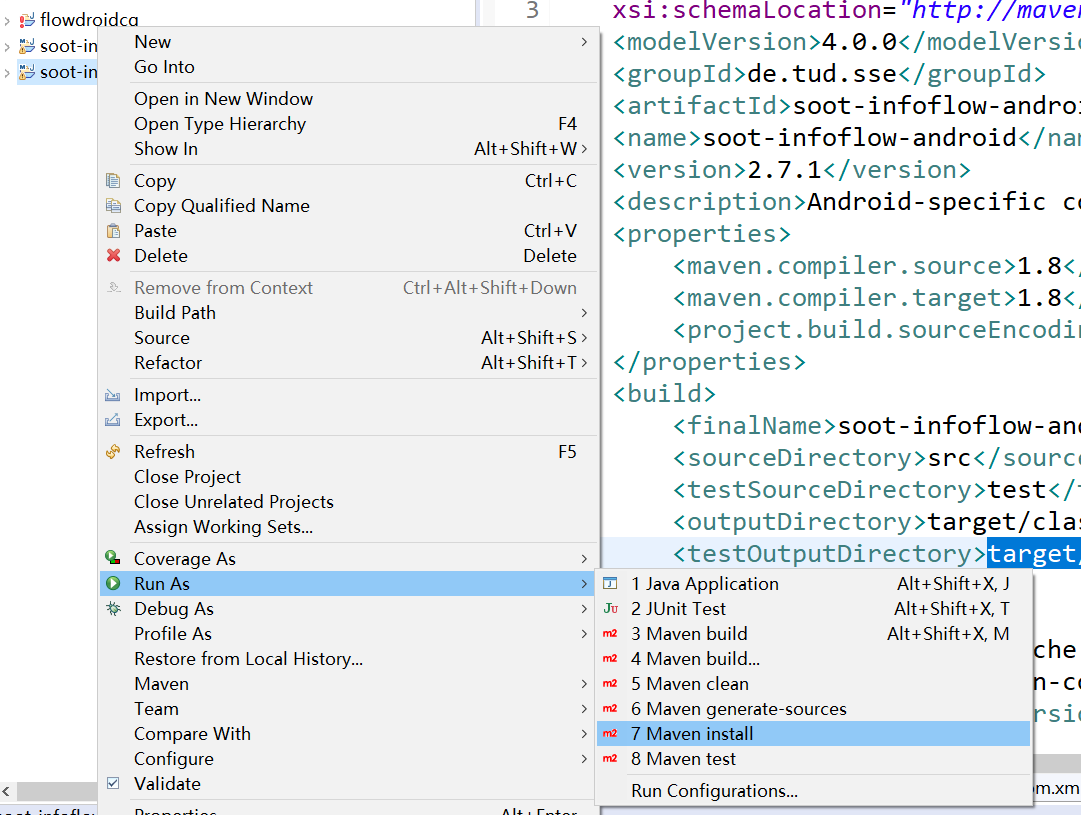Click the Copy icon in the context menu
This screenshot has height=815, width=1081.
[112, 181]
